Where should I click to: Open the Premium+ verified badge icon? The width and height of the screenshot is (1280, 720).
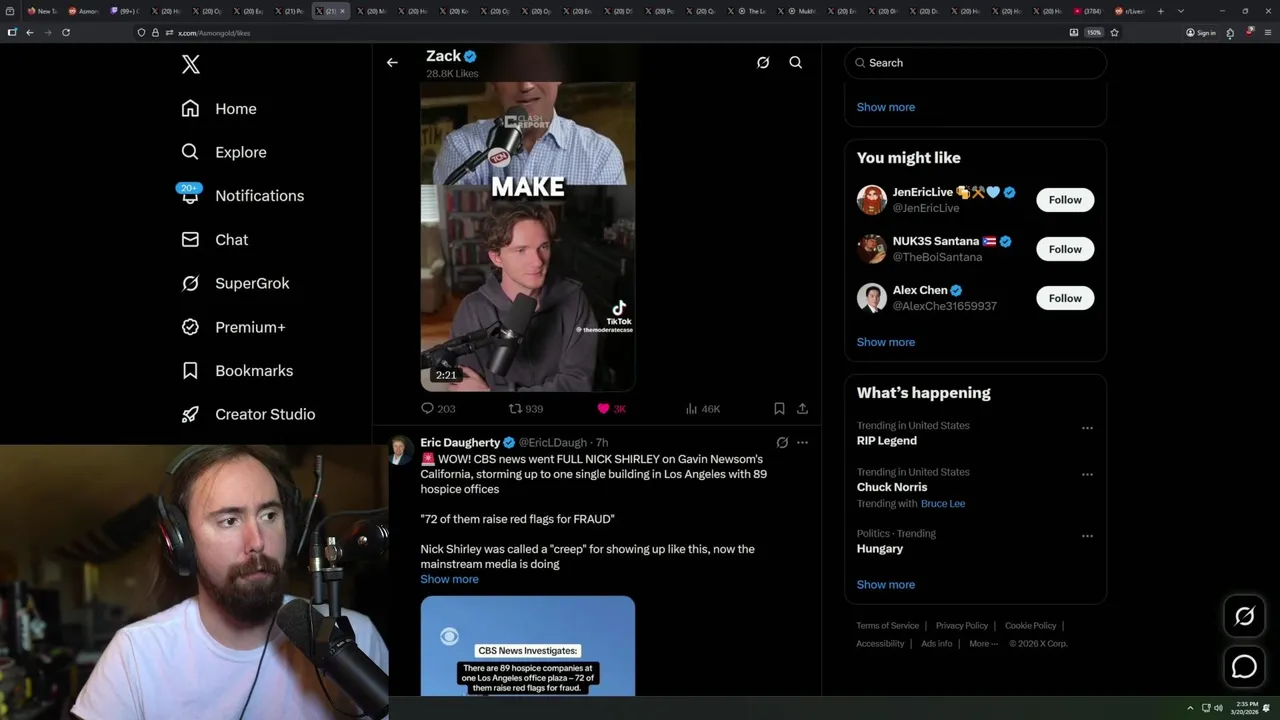point(190,327)
